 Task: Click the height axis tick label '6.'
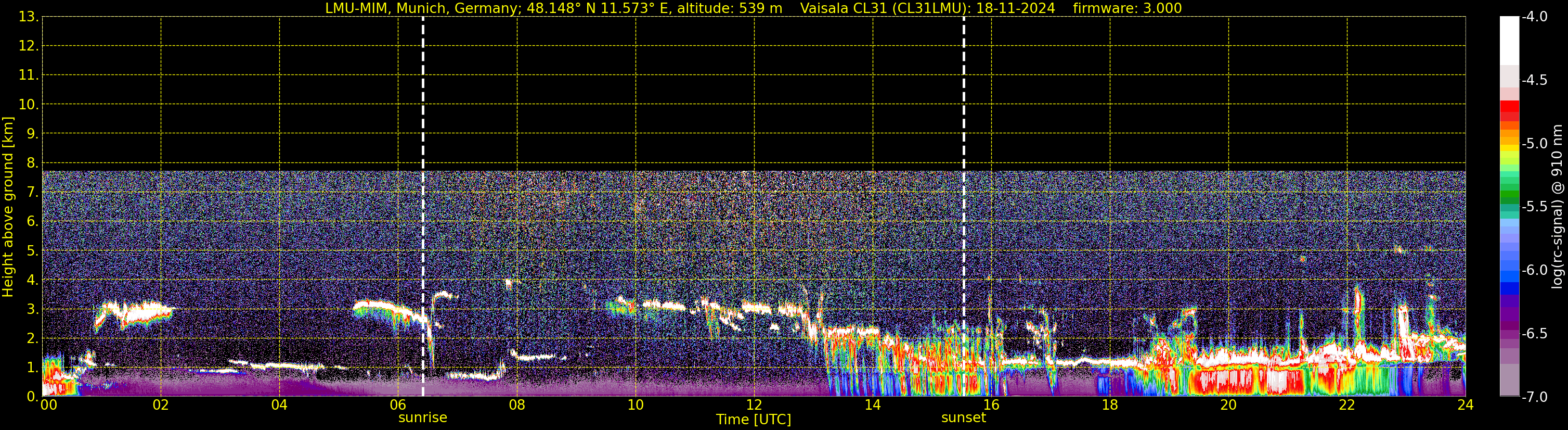pyautogui.click(x=32, y=222)
